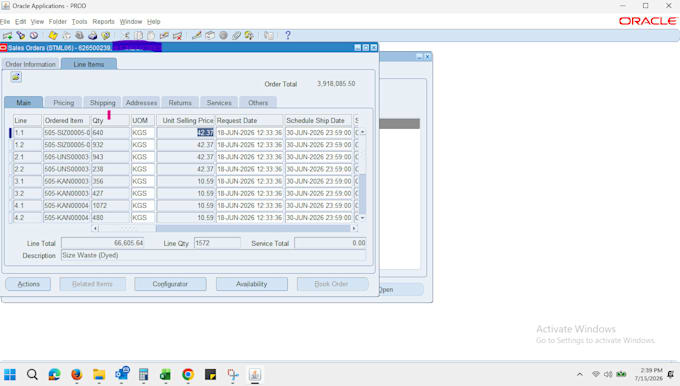
Task: Click the Delete Record red-X icon
Action: 177,36
